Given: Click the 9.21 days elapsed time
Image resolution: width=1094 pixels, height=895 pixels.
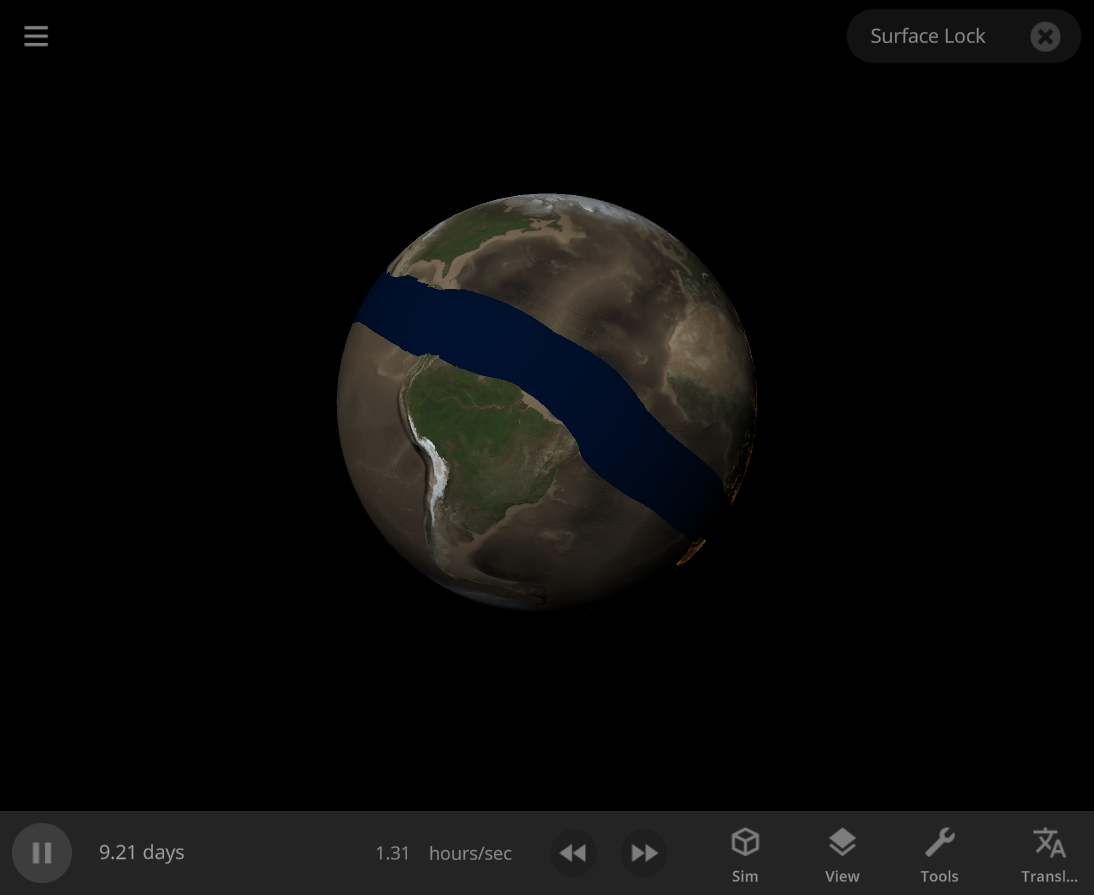Looking at the screenshot, I should (x=142, y=852).
